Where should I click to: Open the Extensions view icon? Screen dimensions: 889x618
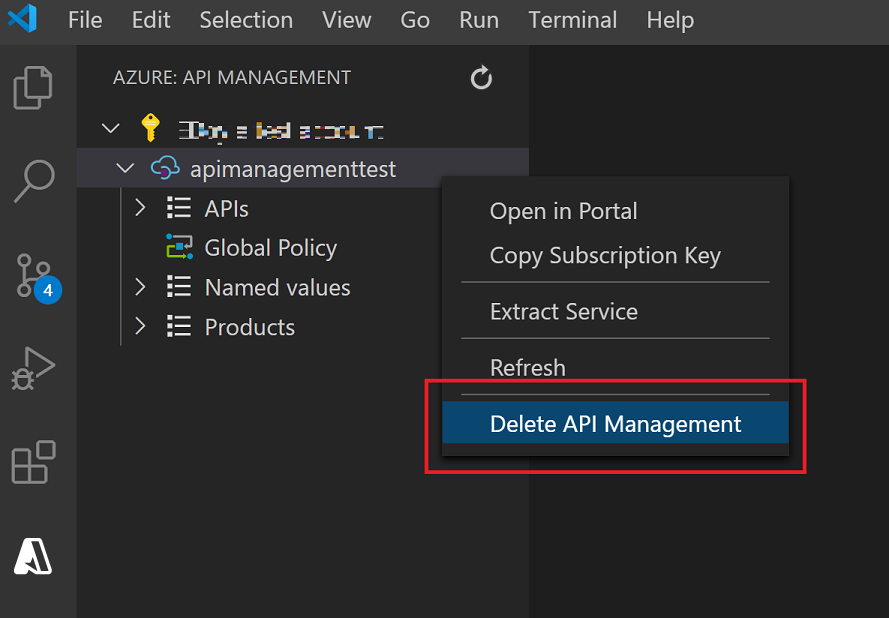pos(33,462)
